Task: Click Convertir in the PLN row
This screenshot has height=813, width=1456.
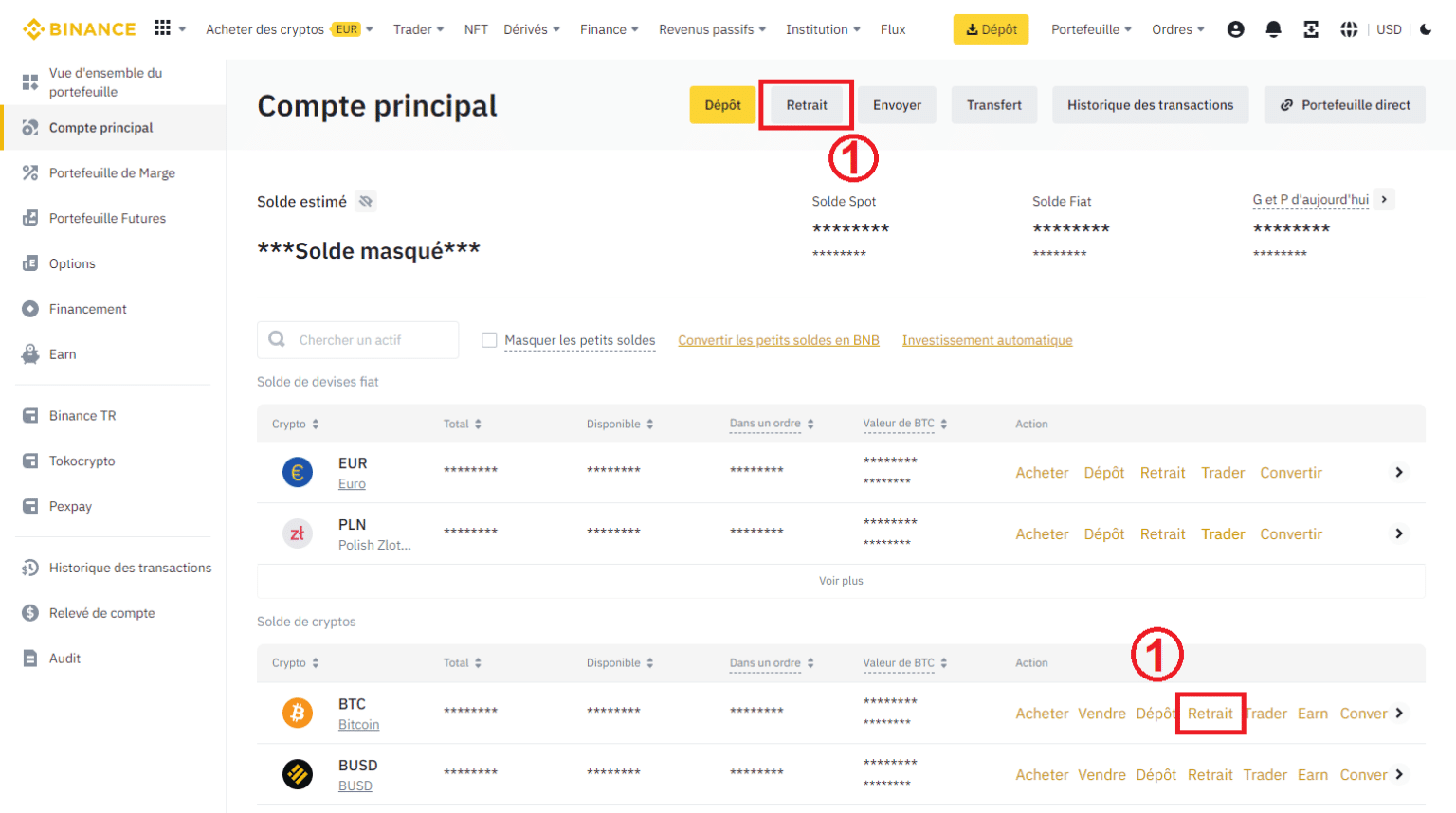Action: tap(1291, 534)
